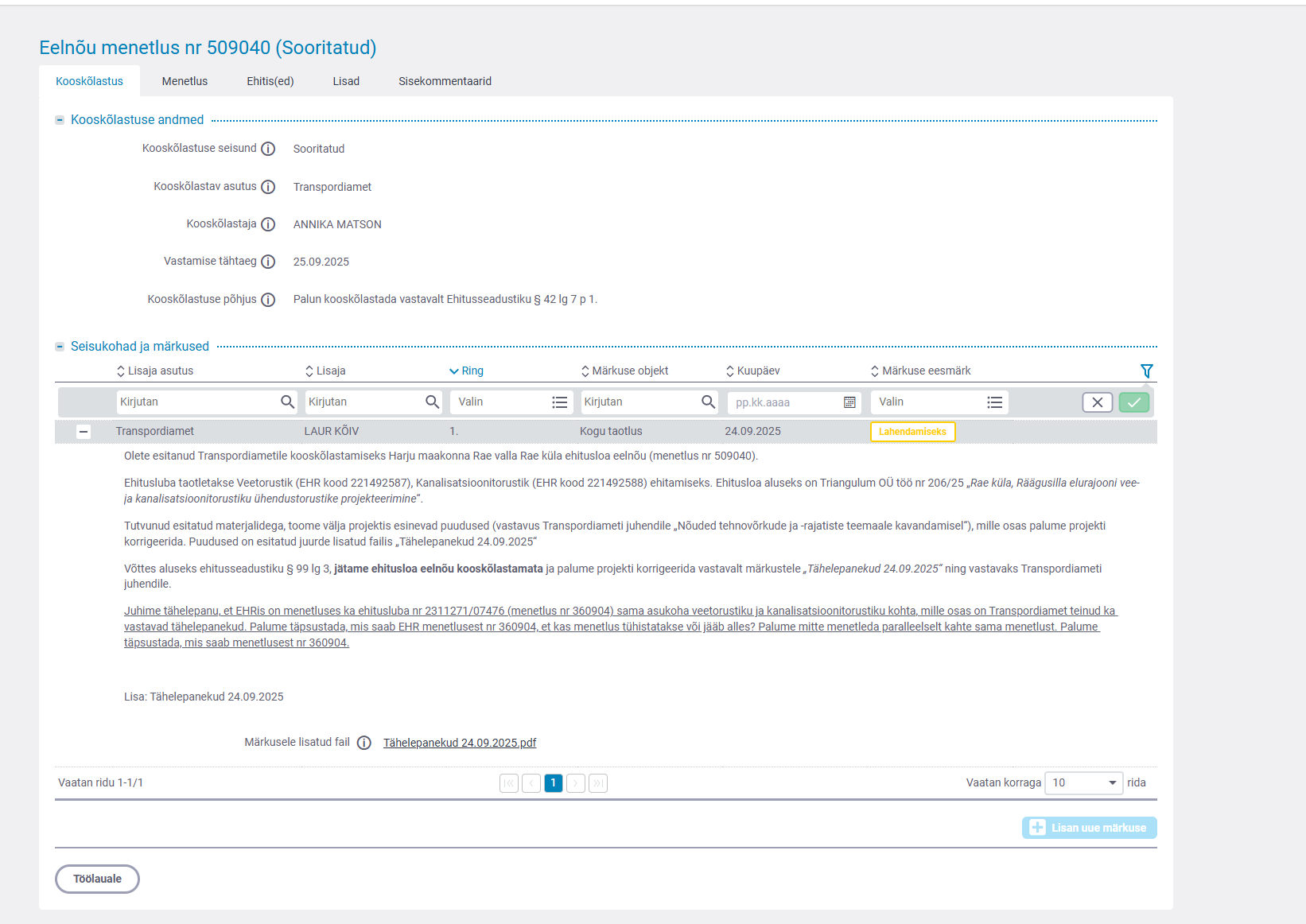Click the Töölauale button
The width and height of the screenshot is (1306, 924).
(x=97, y=879)
